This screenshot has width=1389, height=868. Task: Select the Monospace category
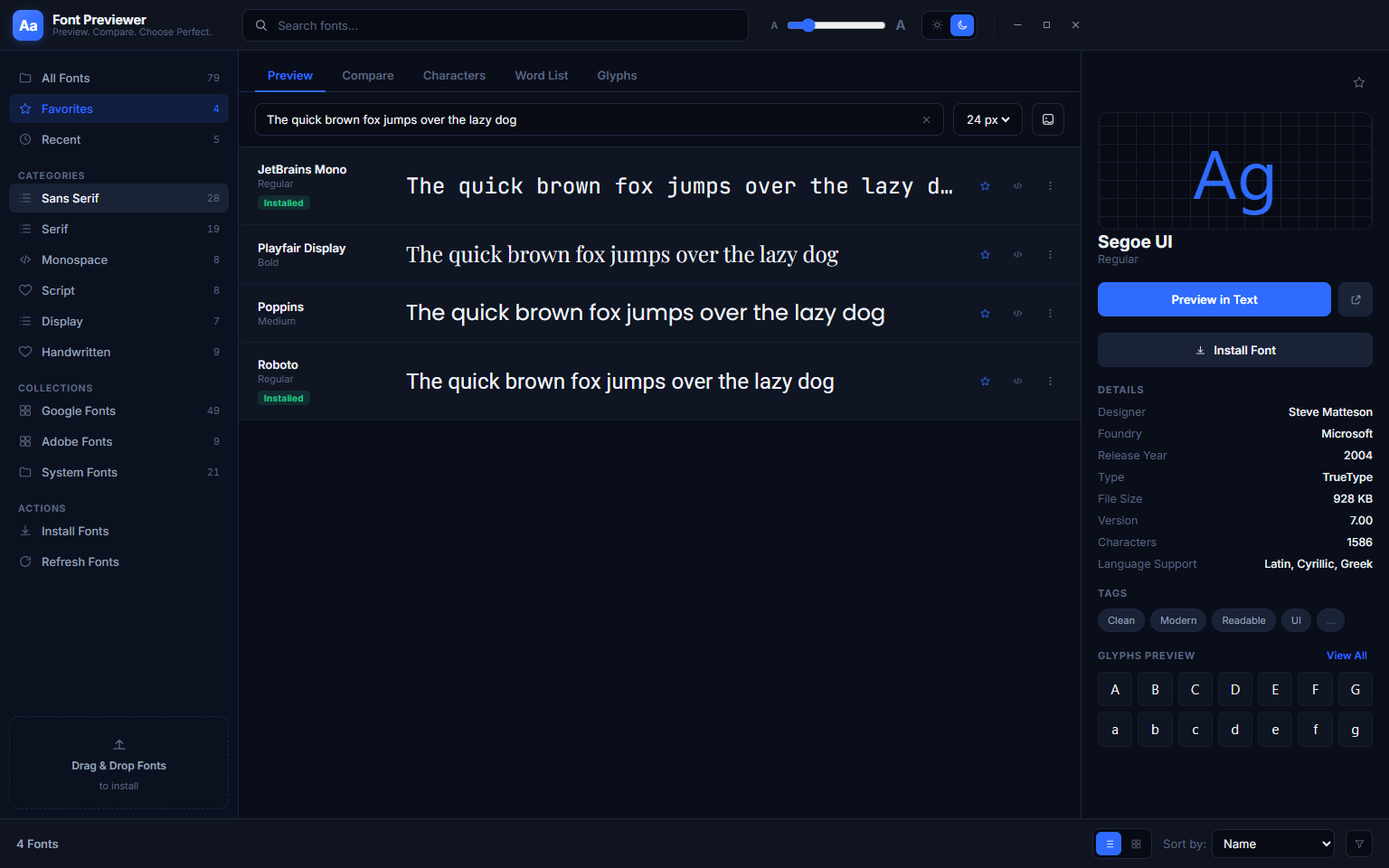[x=118, y=259]
